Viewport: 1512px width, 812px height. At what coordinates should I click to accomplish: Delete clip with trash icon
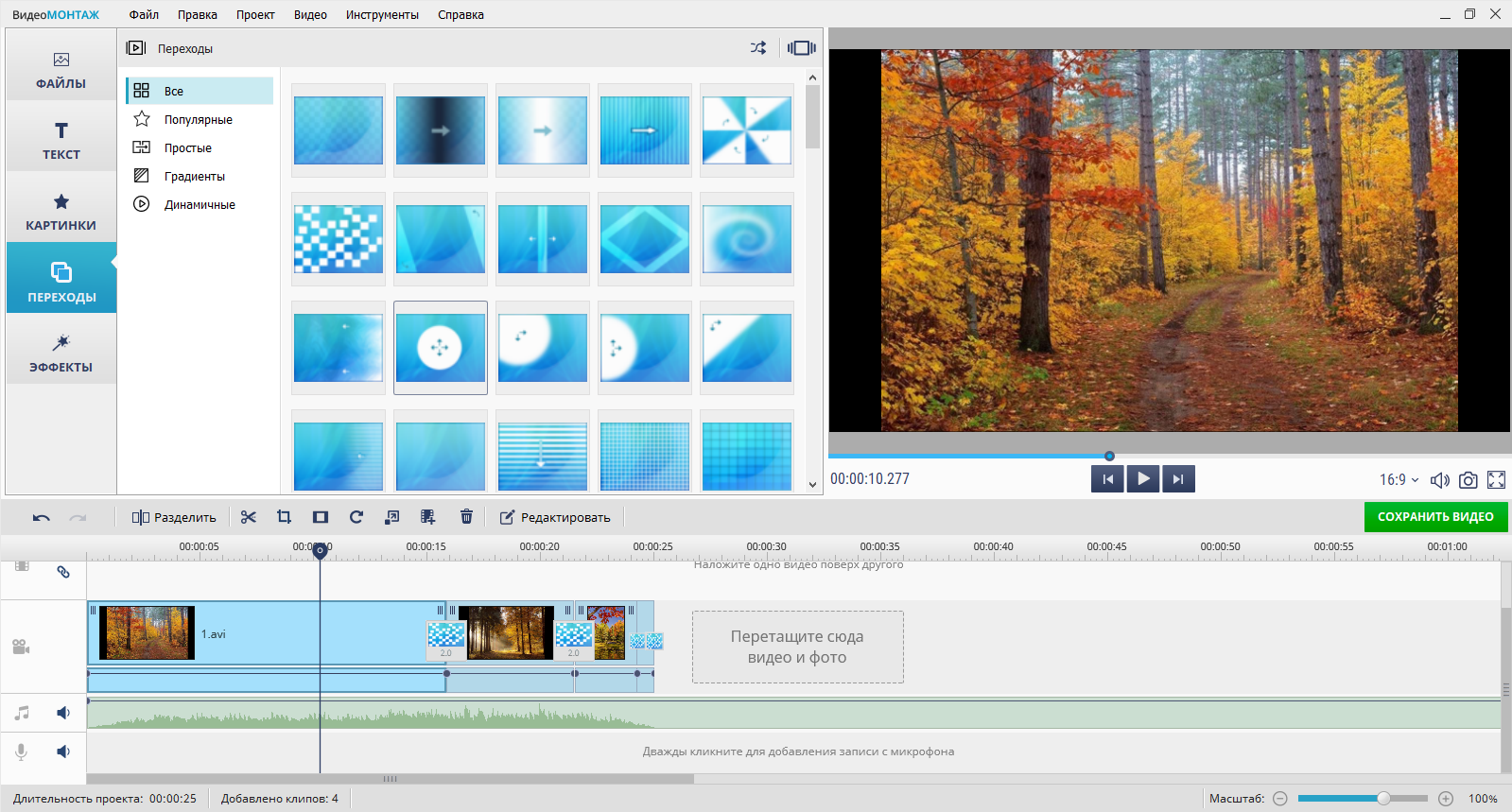(466, 517)
